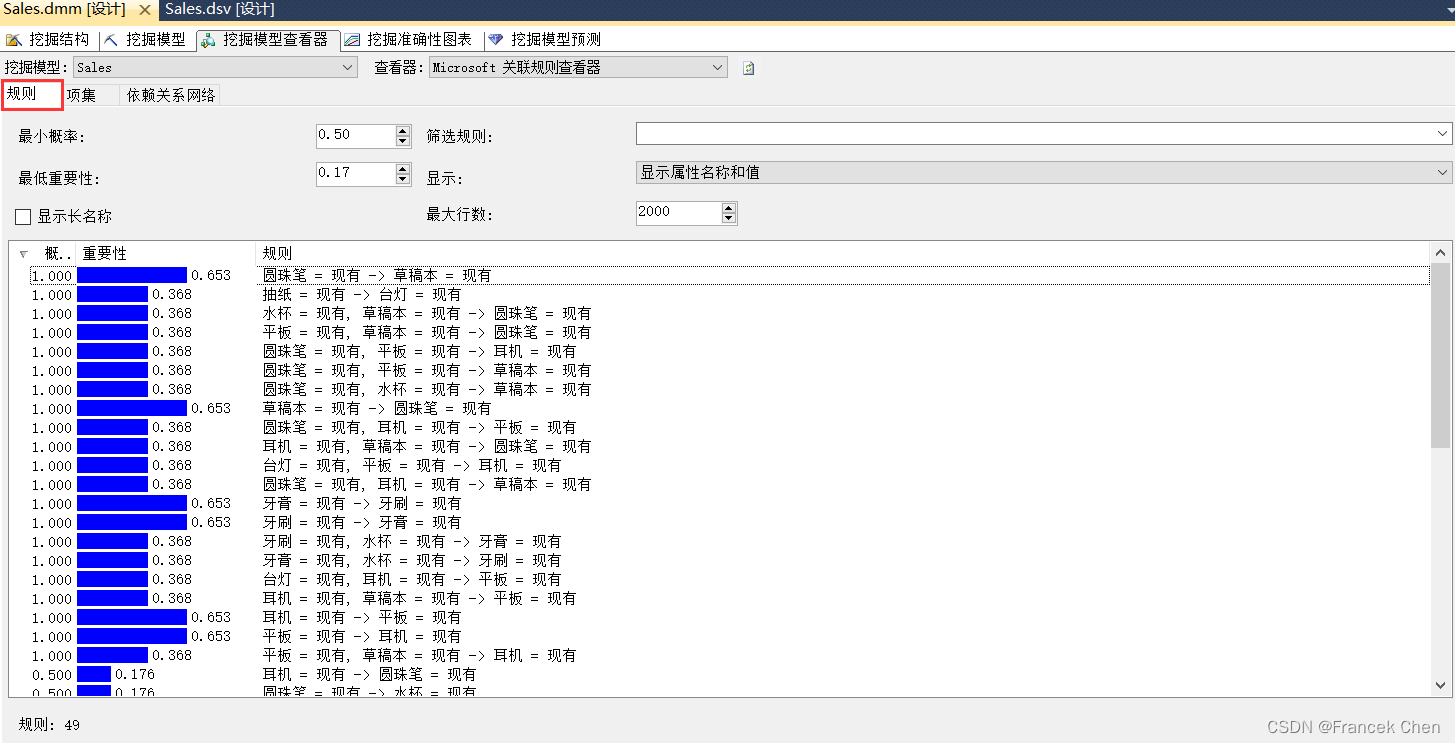Switch to 挖掘准确性图表 tab
Image resolution: width=1455 pixels, height=743 pixels.
click(408, 40)
